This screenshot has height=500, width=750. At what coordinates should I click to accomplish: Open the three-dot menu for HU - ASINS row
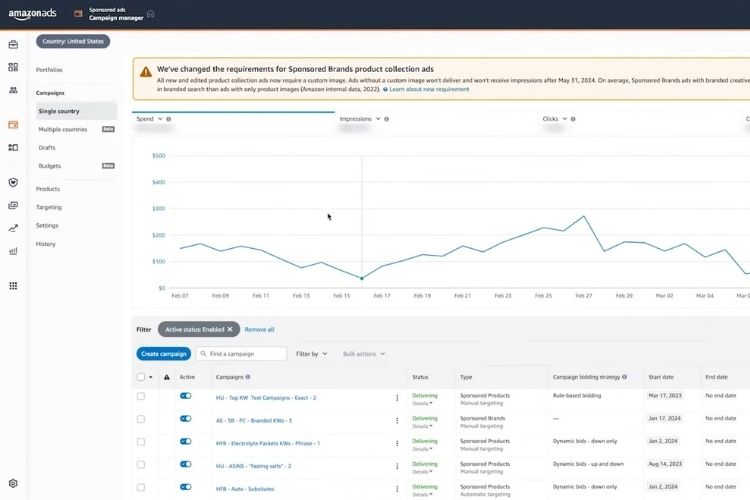pos(397,466)
